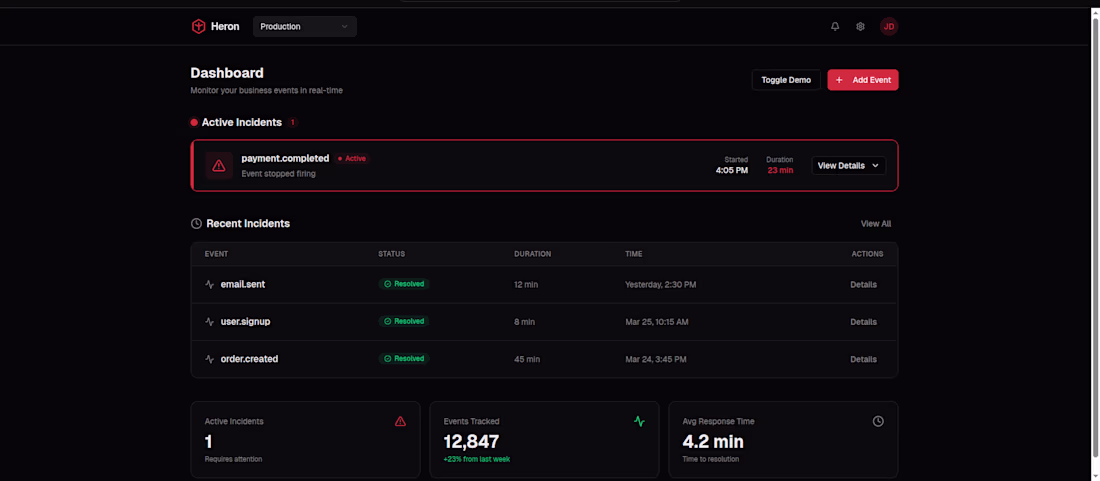Click 'Requires attention' card subtitle
Image resolution: width=1100 pixels, height=481 pixels.
point(234,459)
